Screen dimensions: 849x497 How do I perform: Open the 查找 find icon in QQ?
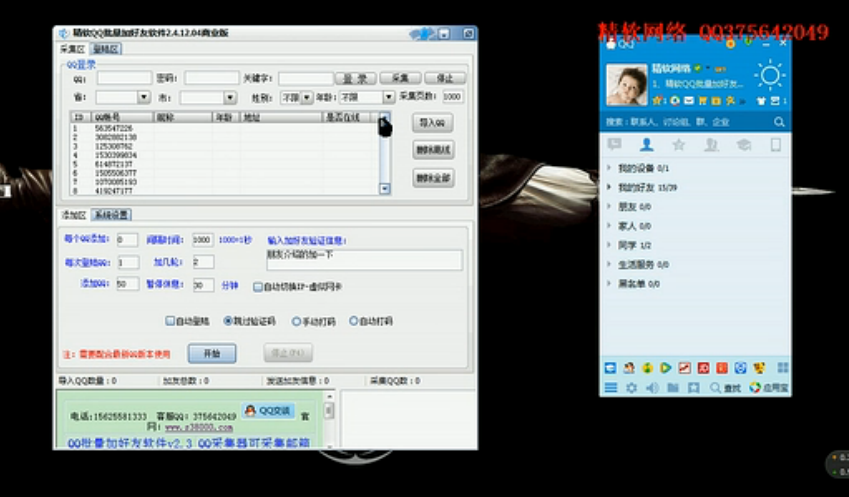click(x=725, y=388)
